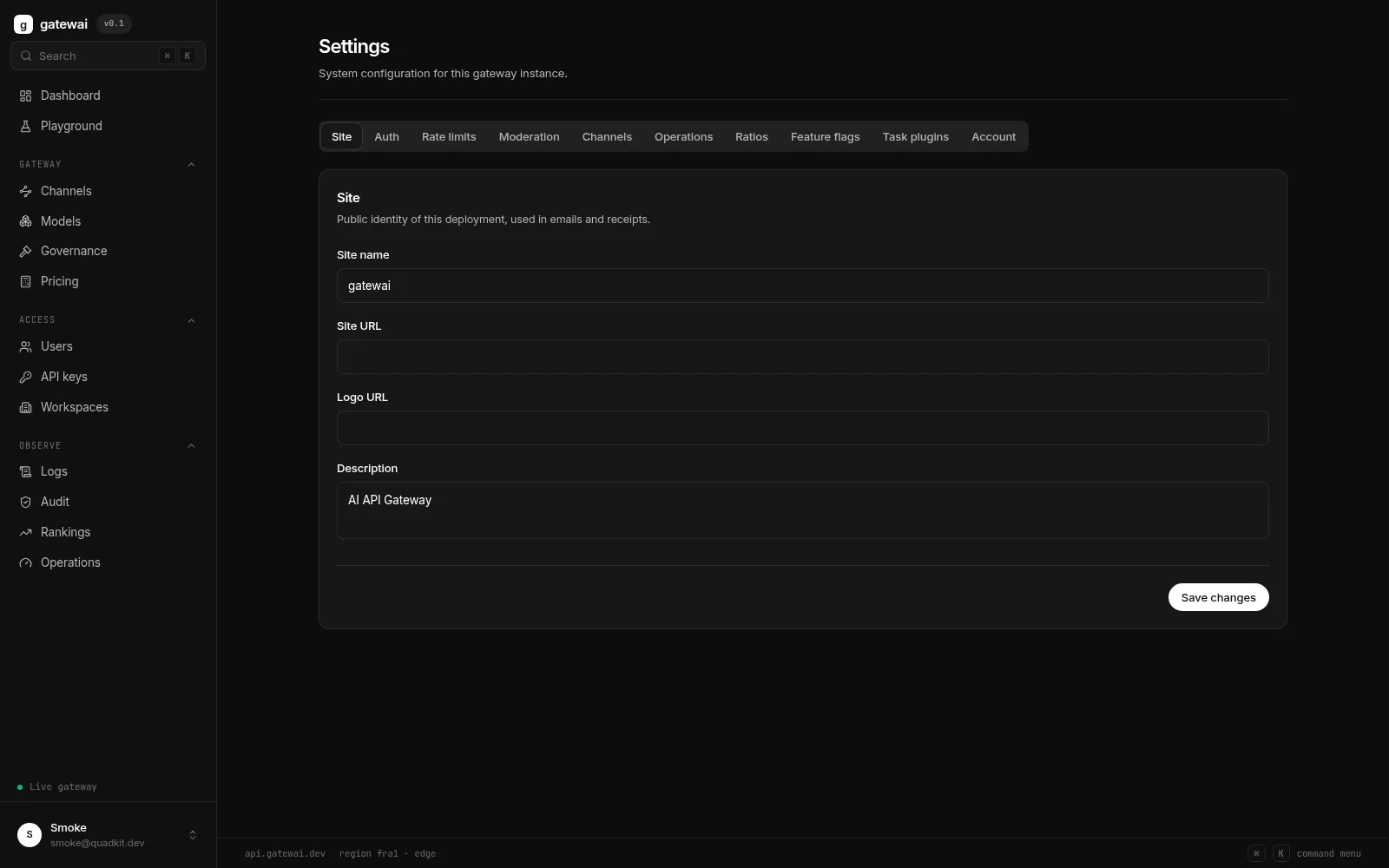Image resolution: width=1389 pixels, height=868 pixels.
Task: Click the Live gateway status text
Action: click(63, 787)
